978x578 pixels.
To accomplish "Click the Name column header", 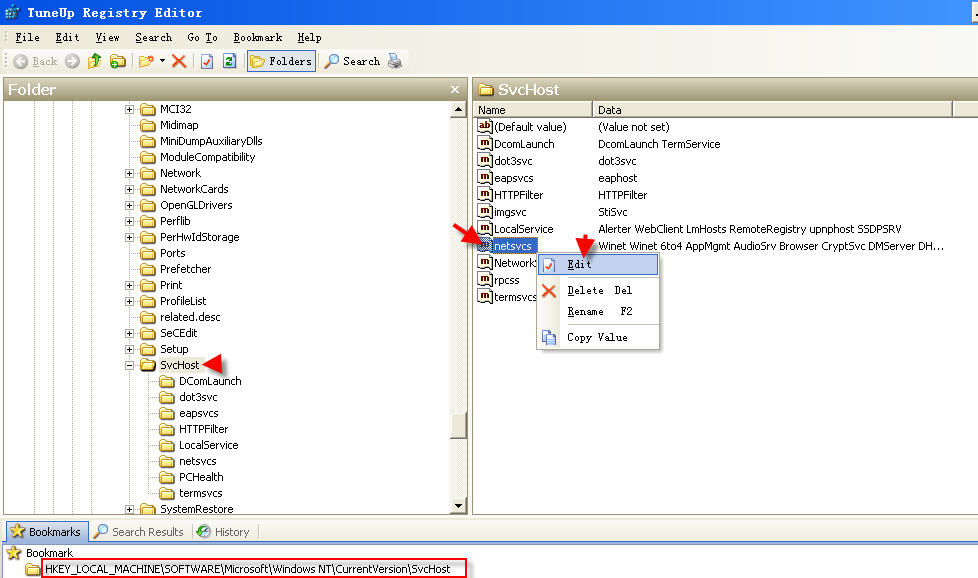I will click(533, 110).
